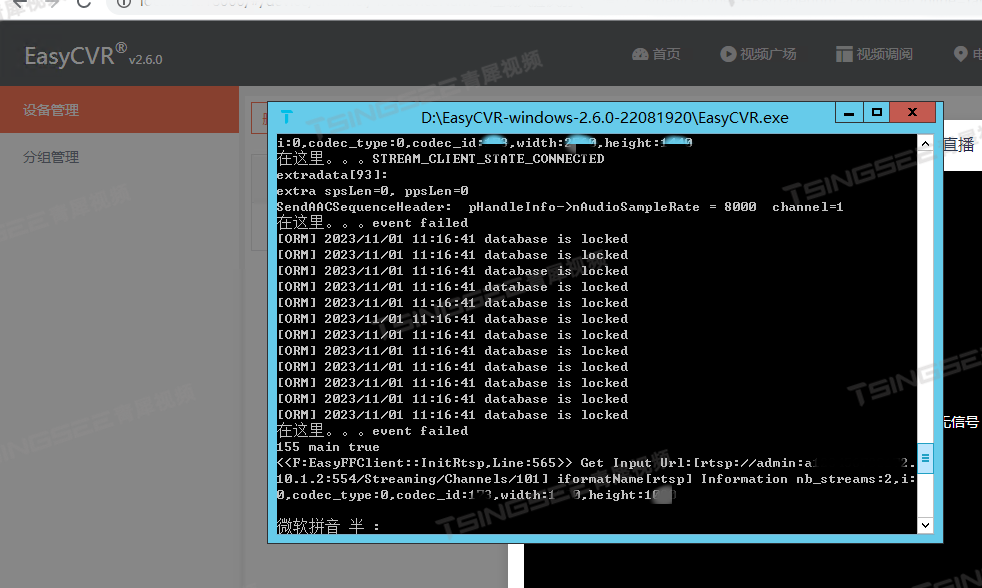
Task: Click the browser reload button
Action: (83, 3)
